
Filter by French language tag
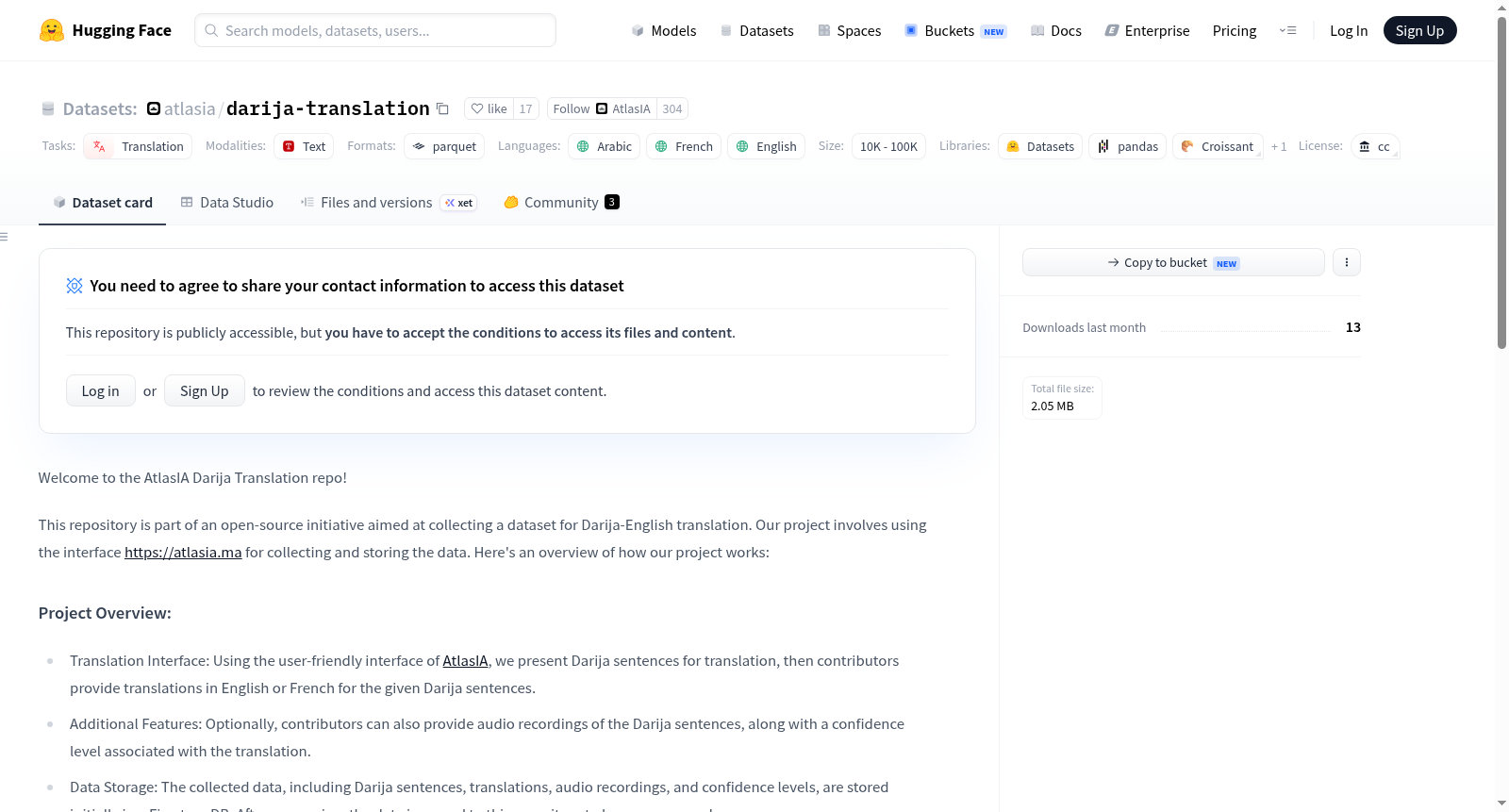[684, 146]
